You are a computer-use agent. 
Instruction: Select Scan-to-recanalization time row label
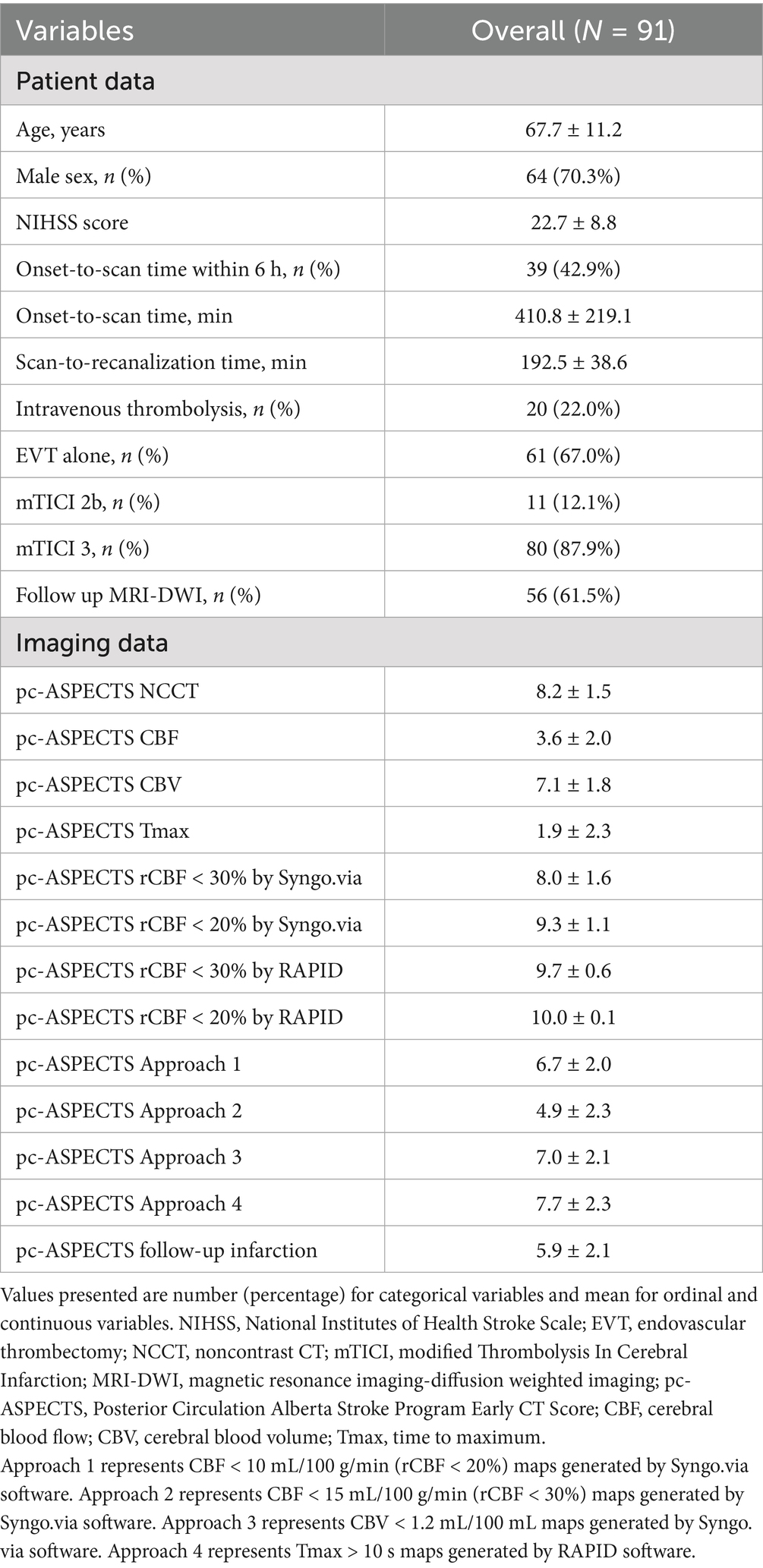pyautogui.click(x=161, y=362)
